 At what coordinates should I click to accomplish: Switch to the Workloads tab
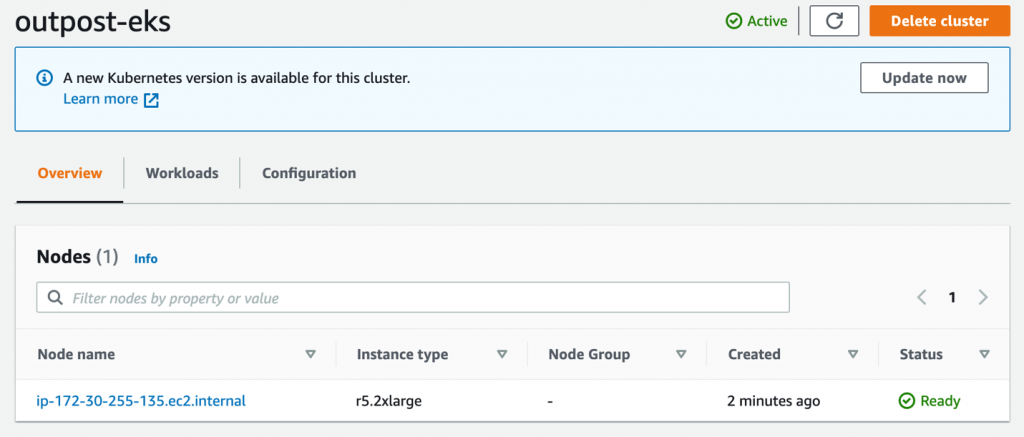[x=182, y=174]
